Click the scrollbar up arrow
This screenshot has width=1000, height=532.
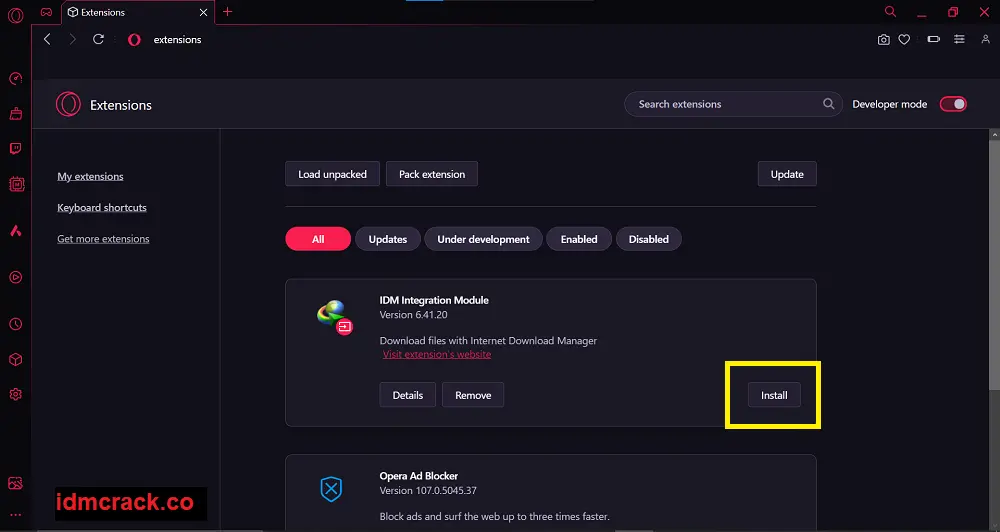pyautogui.click(x=994, y=135)
